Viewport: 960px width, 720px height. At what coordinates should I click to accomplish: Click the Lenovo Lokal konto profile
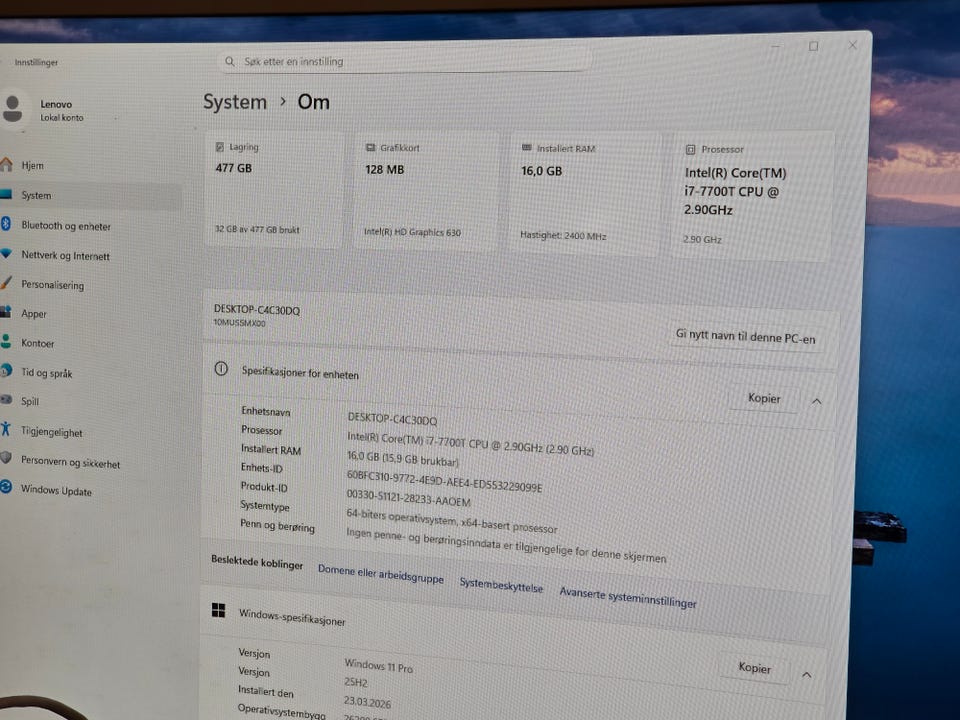(x=44, y=110)
